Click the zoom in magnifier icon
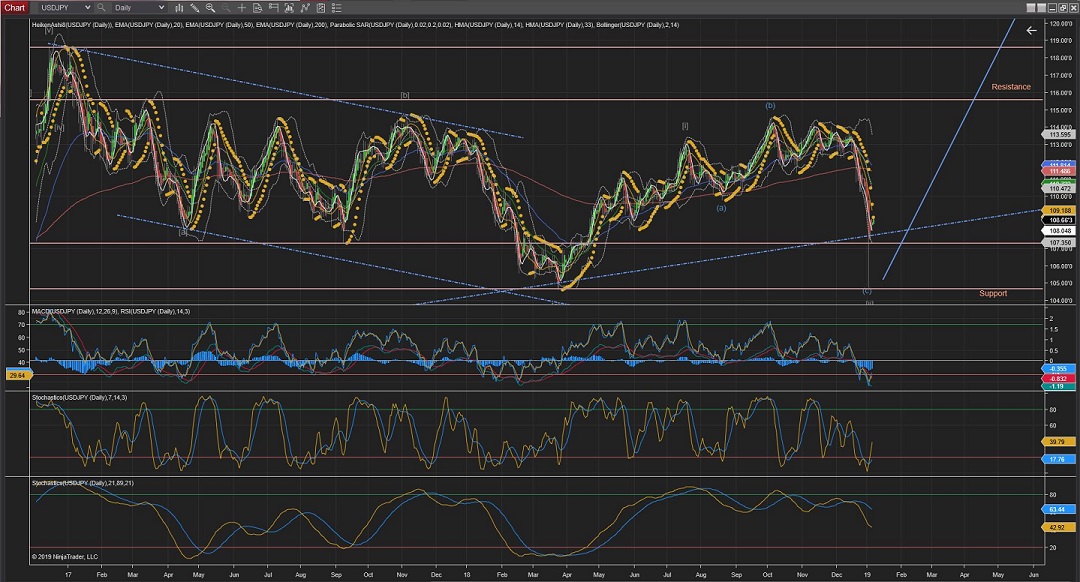1080x582 pixels. [210, 8]
